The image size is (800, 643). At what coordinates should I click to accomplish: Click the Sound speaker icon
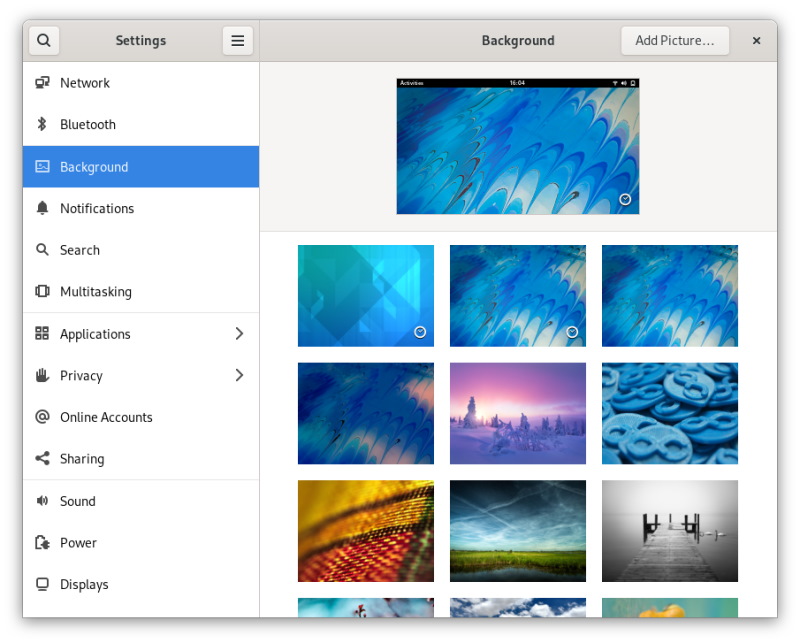point(42,501)
